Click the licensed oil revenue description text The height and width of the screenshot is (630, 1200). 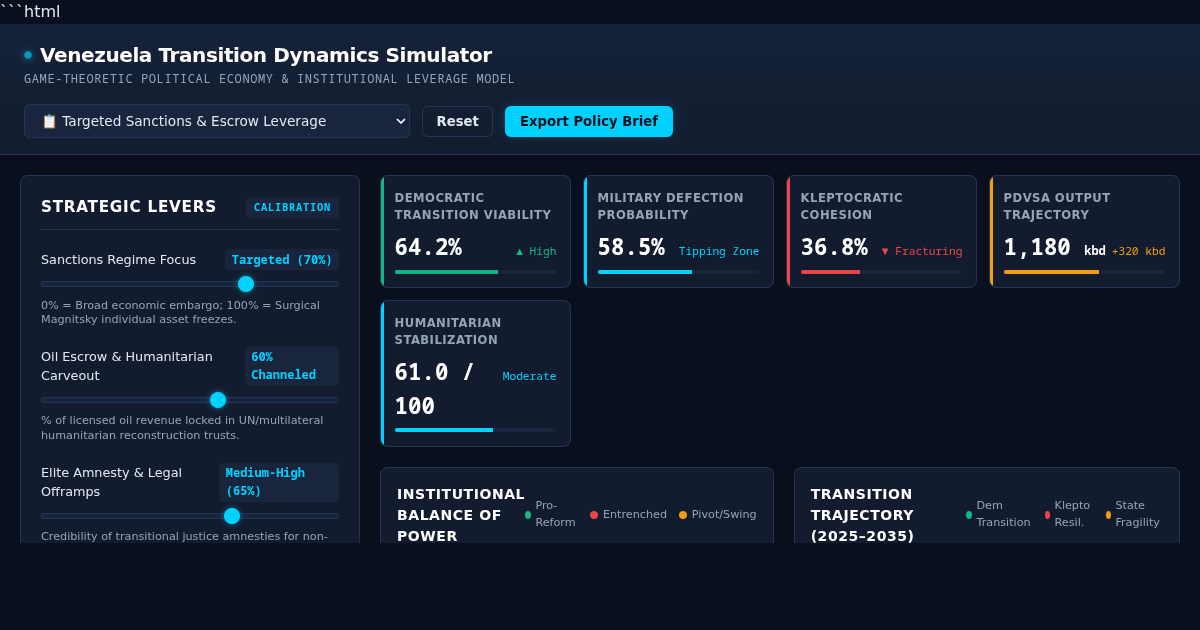click(182, 428)
